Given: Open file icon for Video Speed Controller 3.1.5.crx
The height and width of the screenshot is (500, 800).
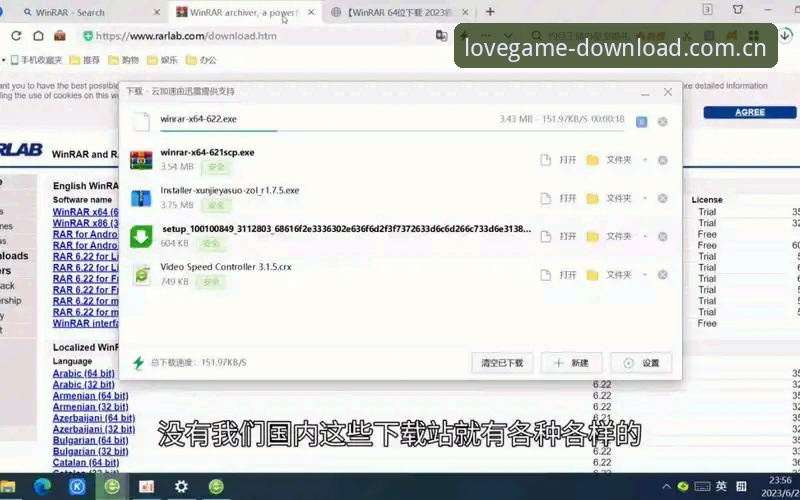Looking at the screenshot, I should click(x=545, y=275).
